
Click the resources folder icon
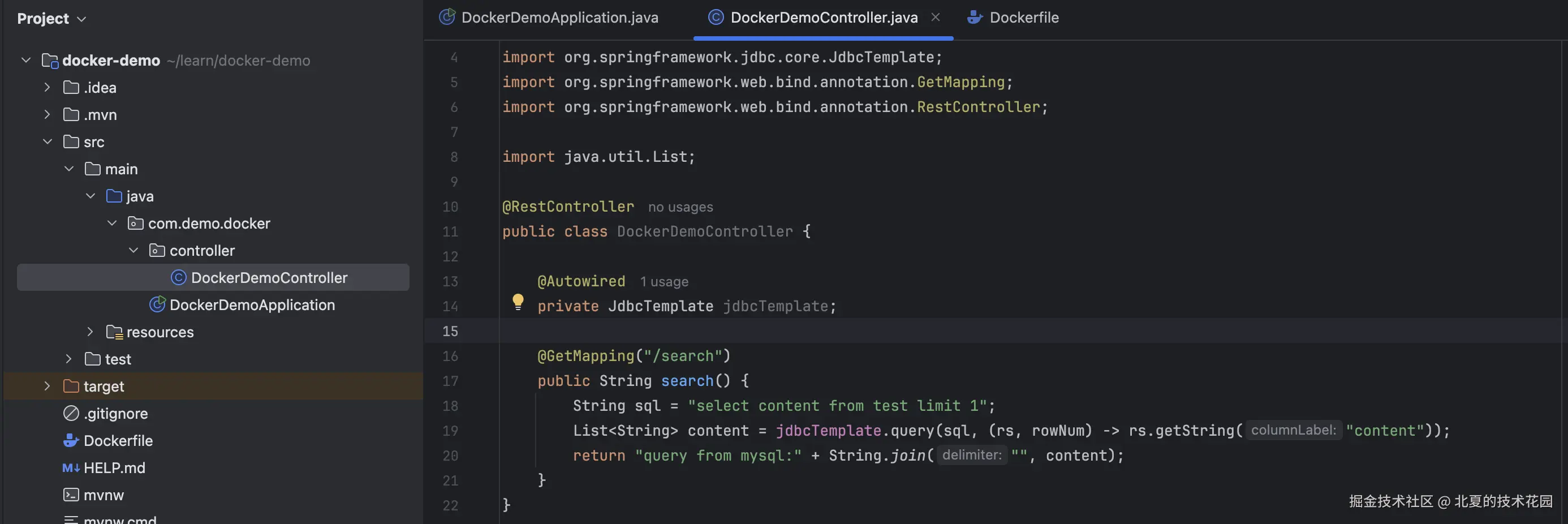pos(114,332)
